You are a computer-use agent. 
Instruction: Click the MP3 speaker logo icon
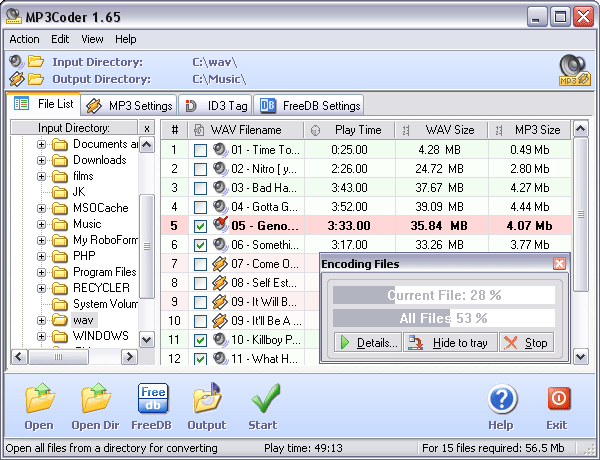573,70
